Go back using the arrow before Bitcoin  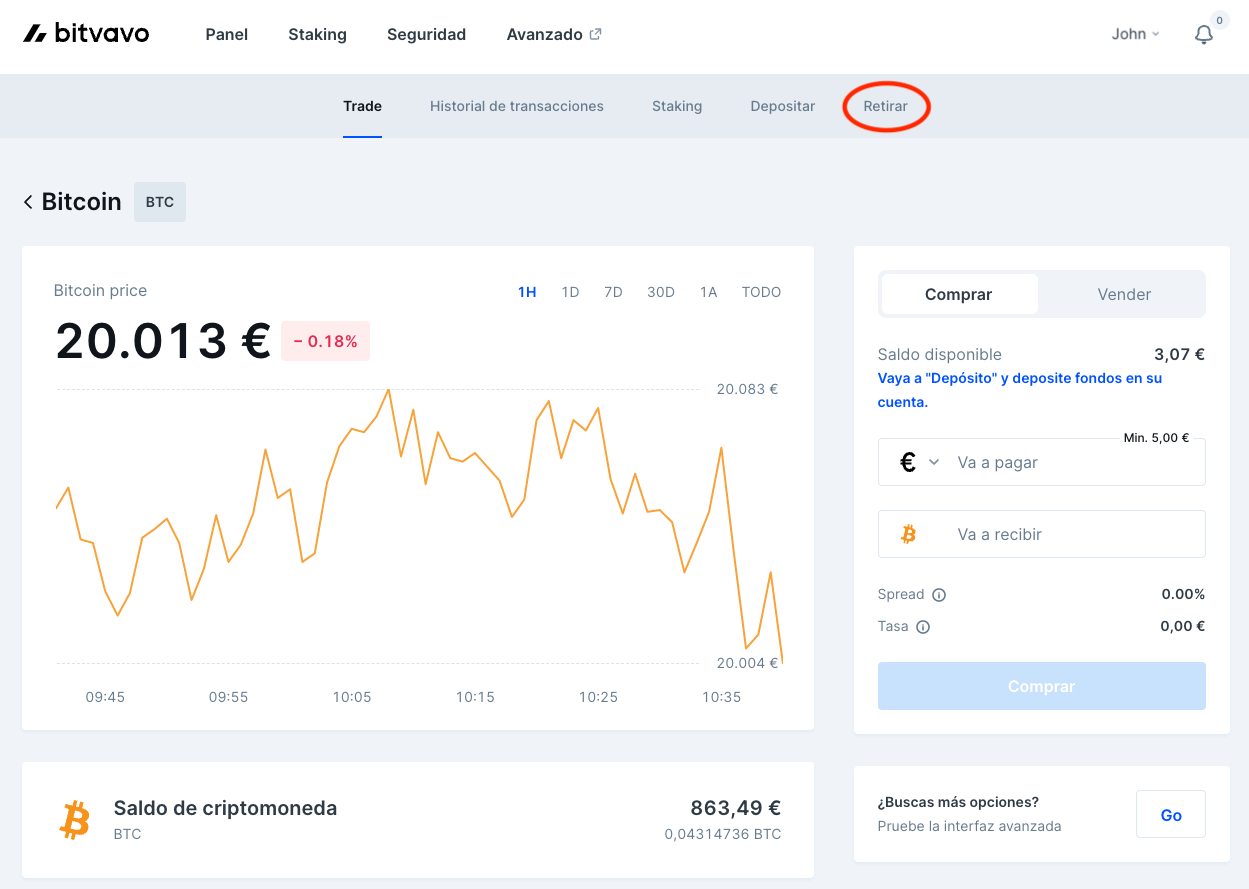coord(28,202)
